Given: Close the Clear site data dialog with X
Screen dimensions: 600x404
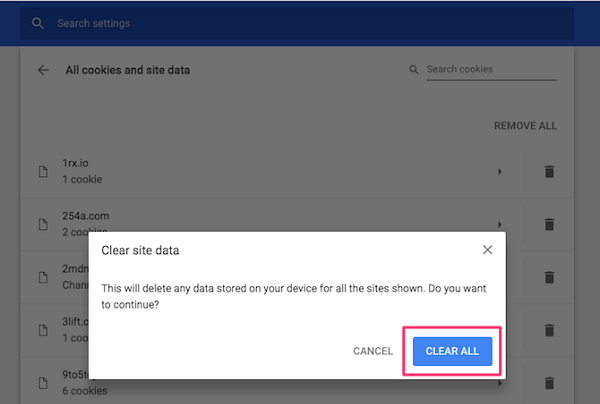Looking at the screenshot, I should [487, 250].
